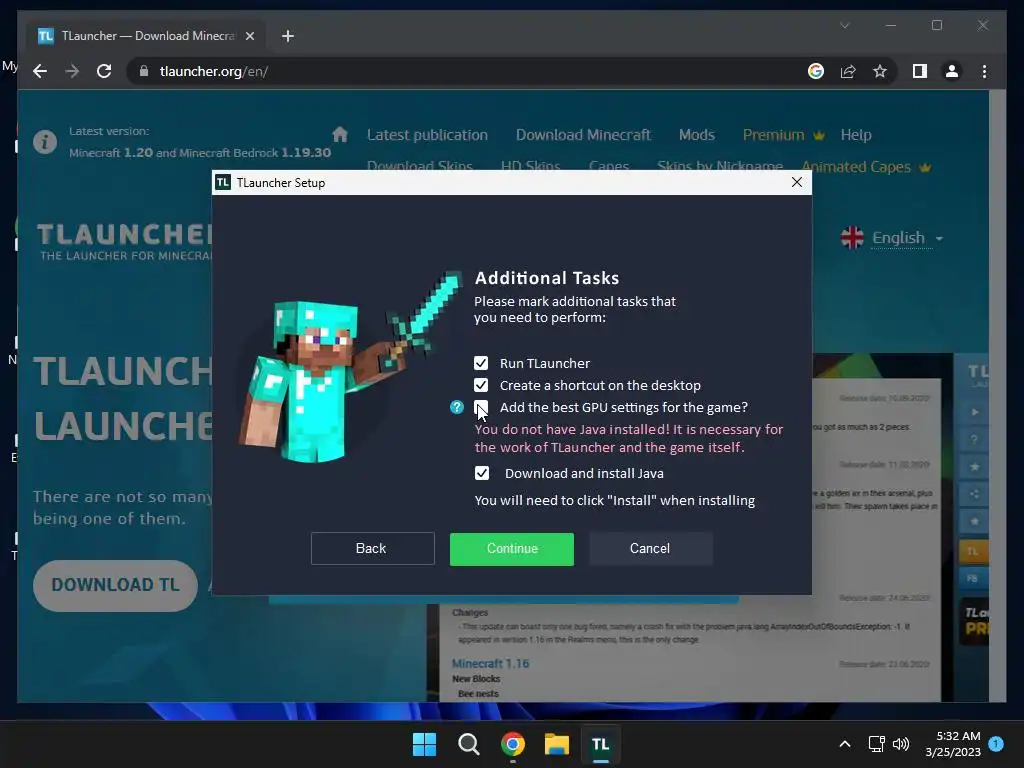Open the tab search dropdown arrow

[x=844, y=25]
